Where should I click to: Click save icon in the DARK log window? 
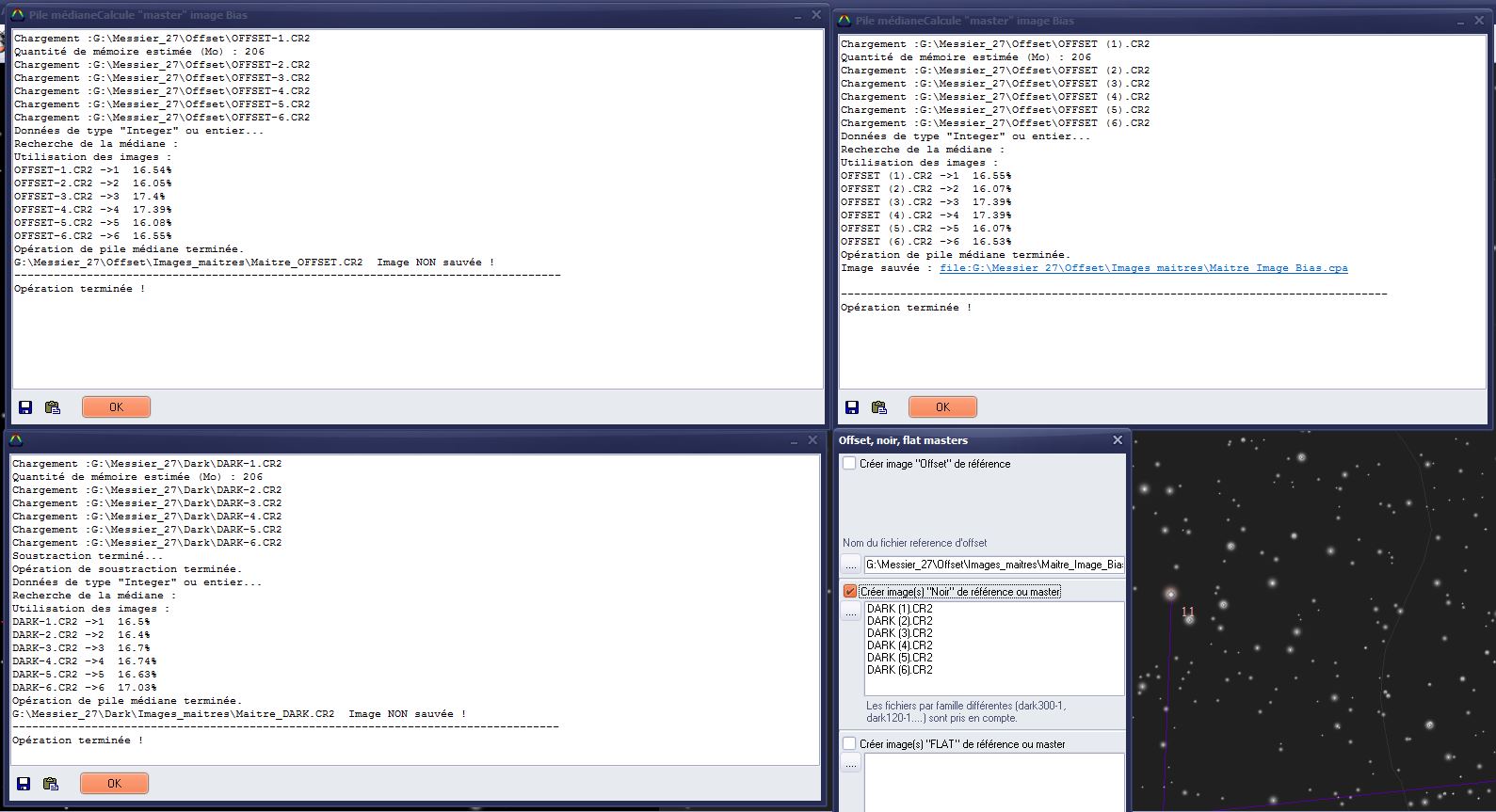click(24, 784)
